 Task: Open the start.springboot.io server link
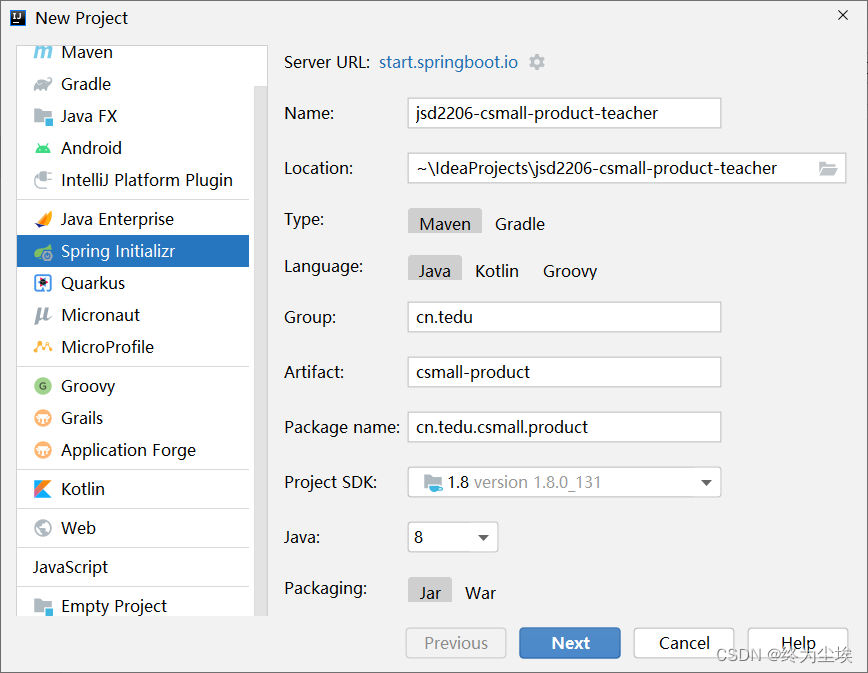(448, 62)
